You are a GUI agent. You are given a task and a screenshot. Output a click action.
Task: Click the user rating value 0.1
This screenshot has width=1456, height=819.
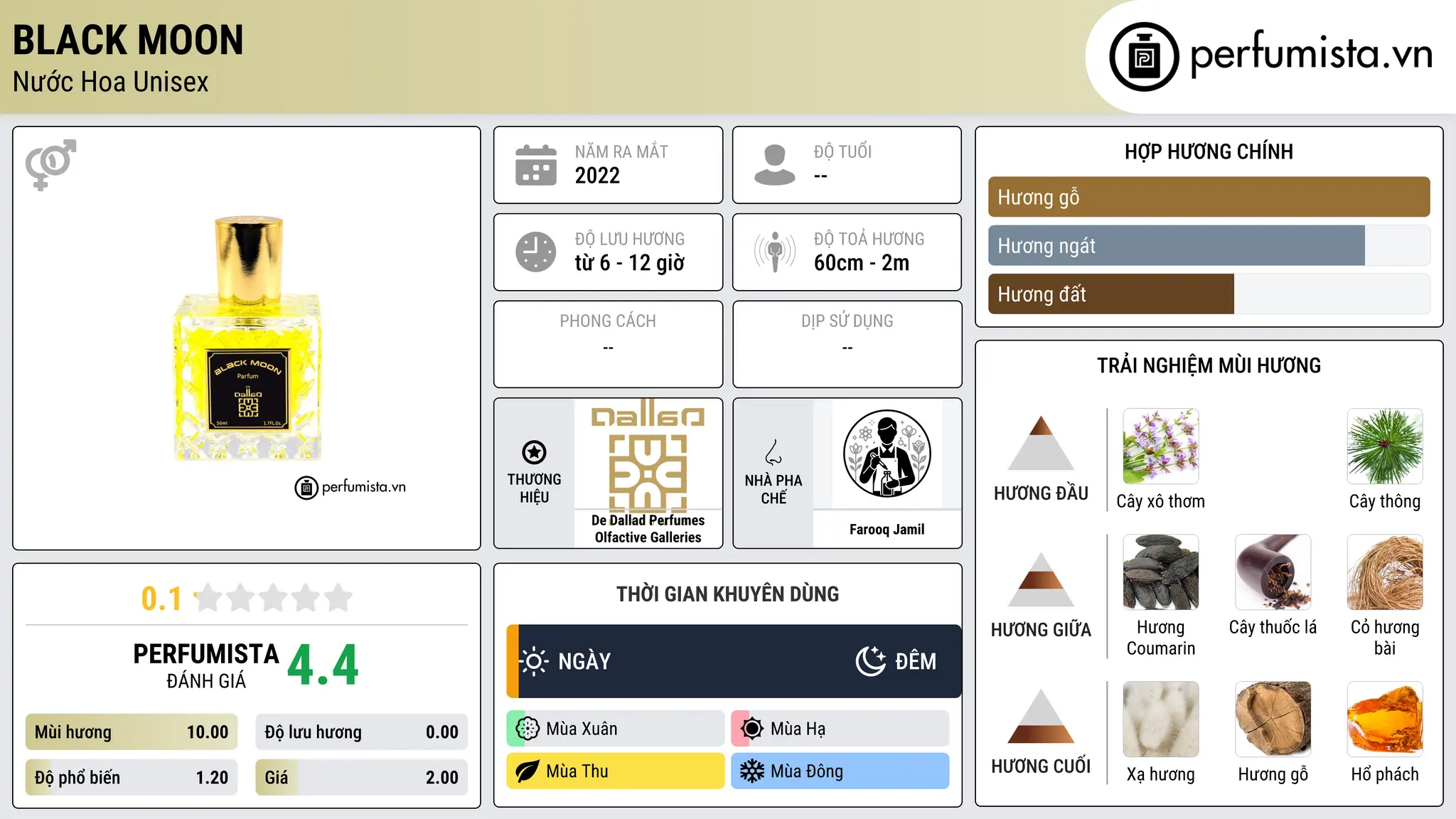click(161, 599)
